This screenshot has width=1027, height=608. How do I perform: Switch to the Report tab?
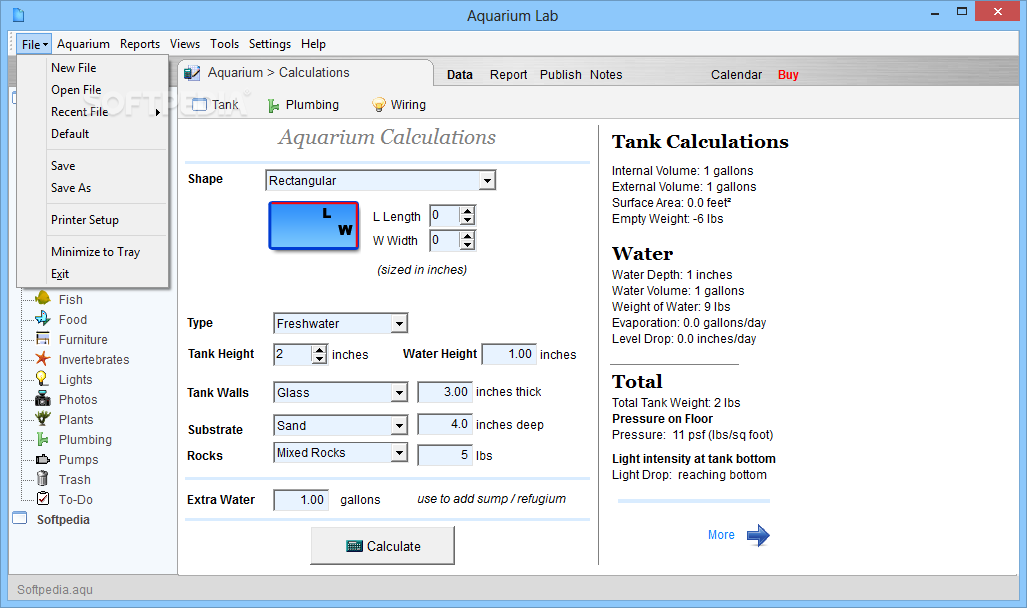click(x=508, y=75)
